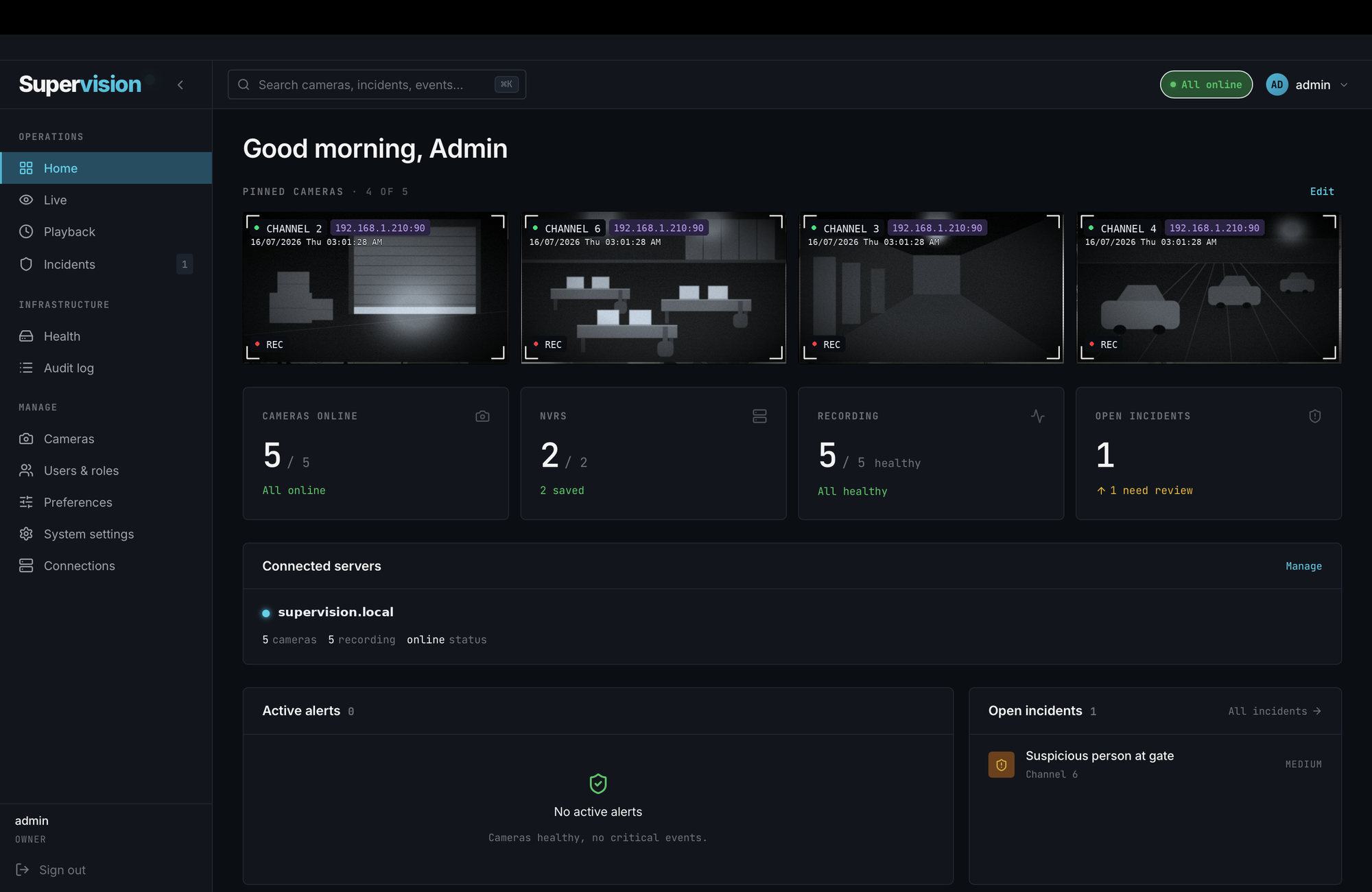Open System settings

[106, 534]
